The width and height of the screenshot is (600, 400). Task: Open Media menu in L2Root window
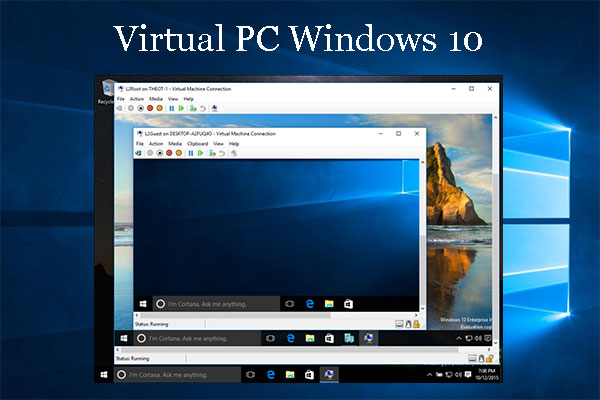(x=156, y=99)
